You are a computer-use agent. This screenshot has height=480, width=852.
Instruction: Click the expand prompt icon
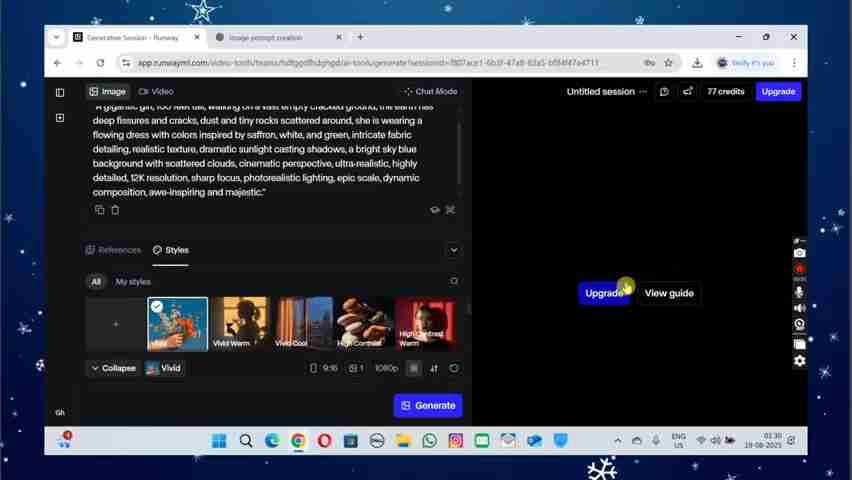tap(450, 210)
